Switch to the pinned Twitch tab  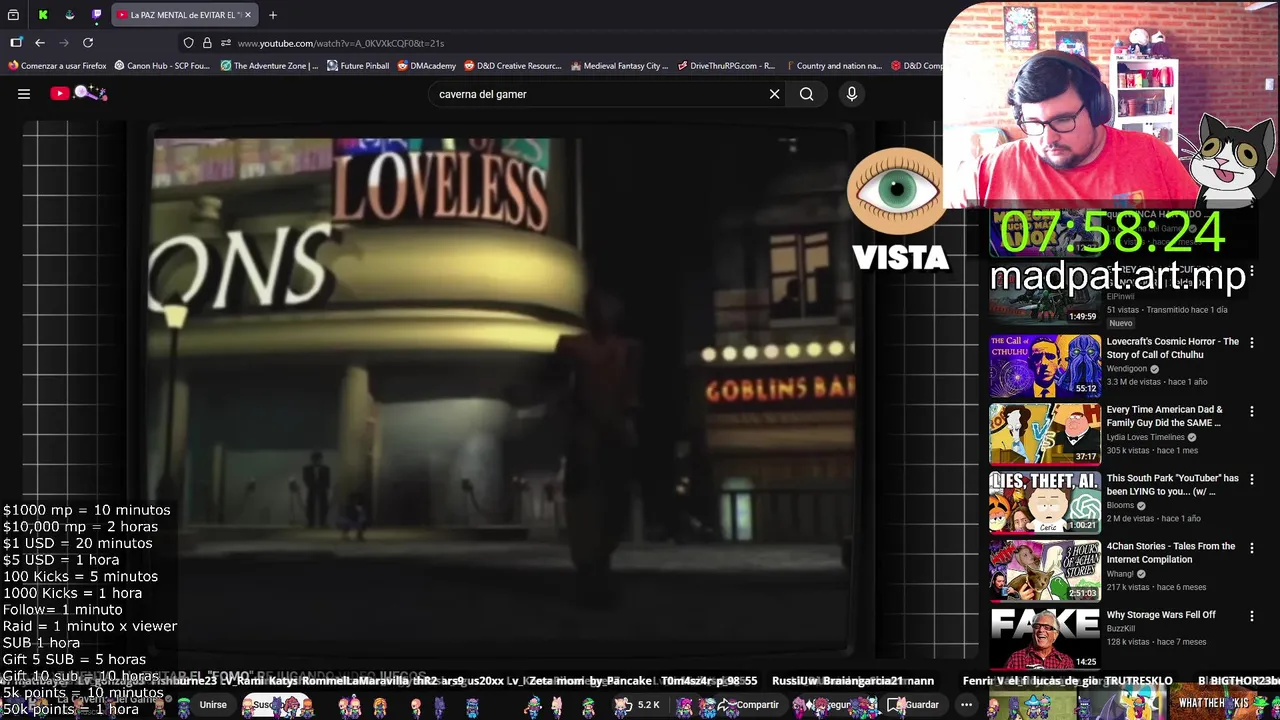(97, 15)
